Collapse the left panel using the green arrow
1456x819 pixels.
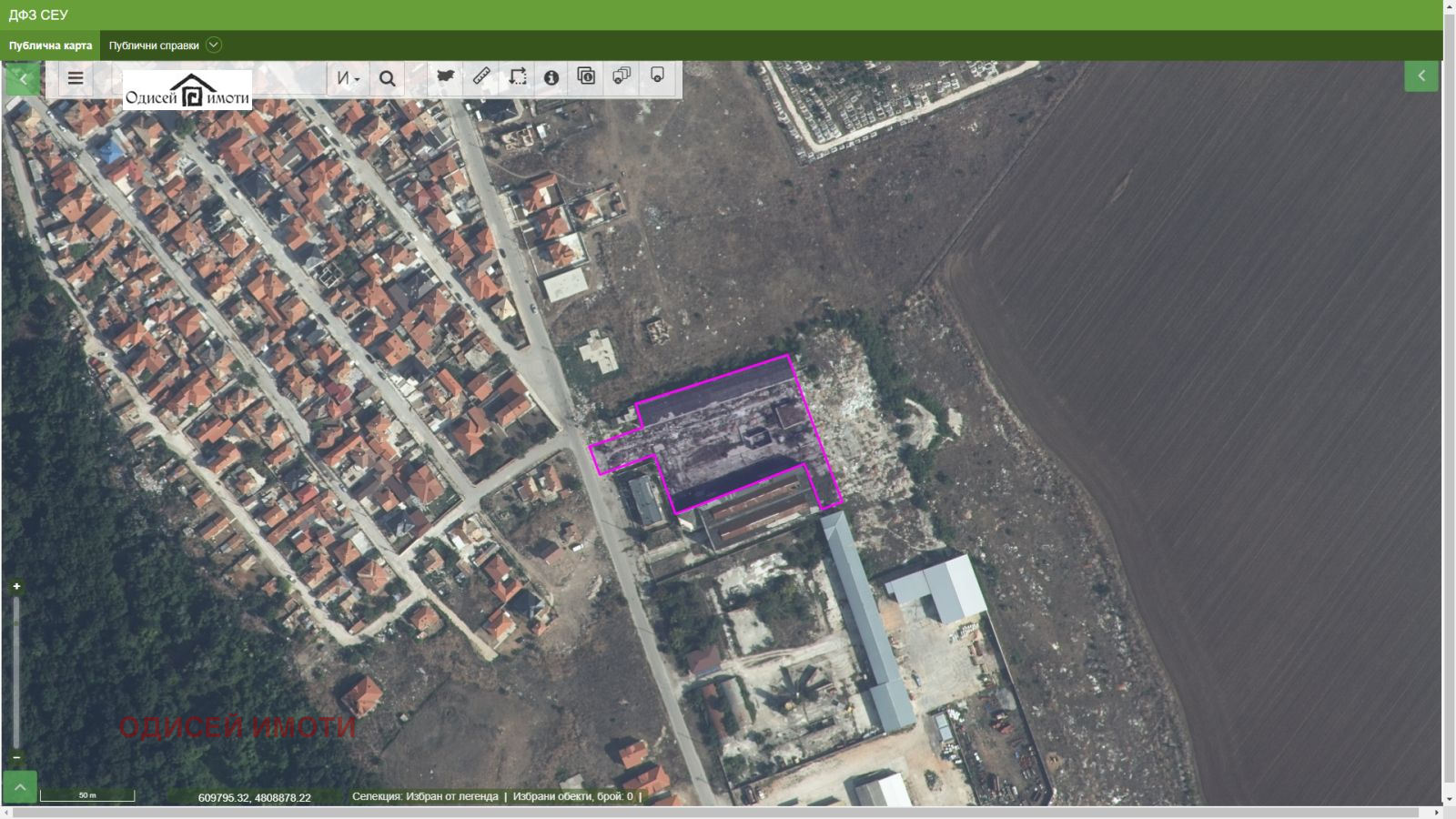pos(23,78)
